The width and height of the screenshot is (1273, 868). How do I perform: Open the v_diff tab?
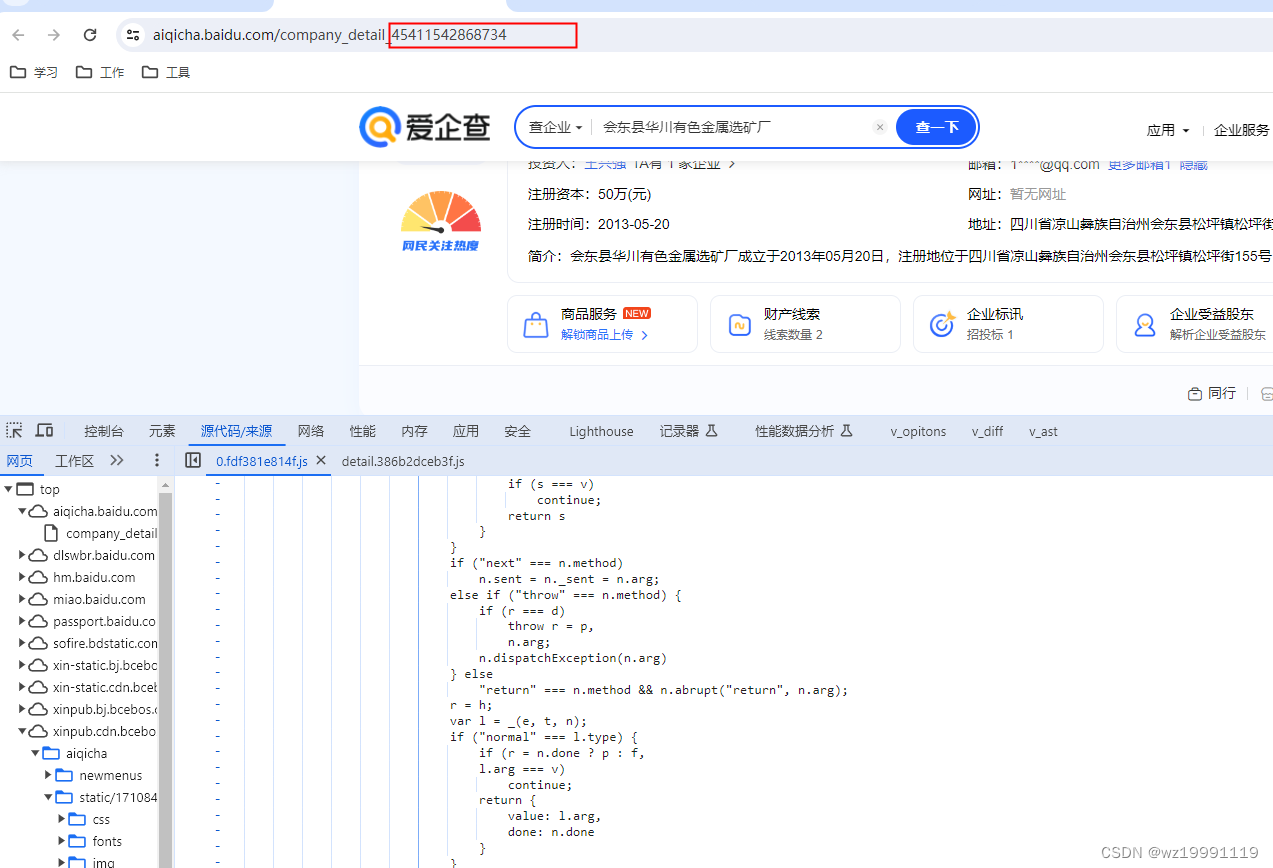click(x=987, y=431)
